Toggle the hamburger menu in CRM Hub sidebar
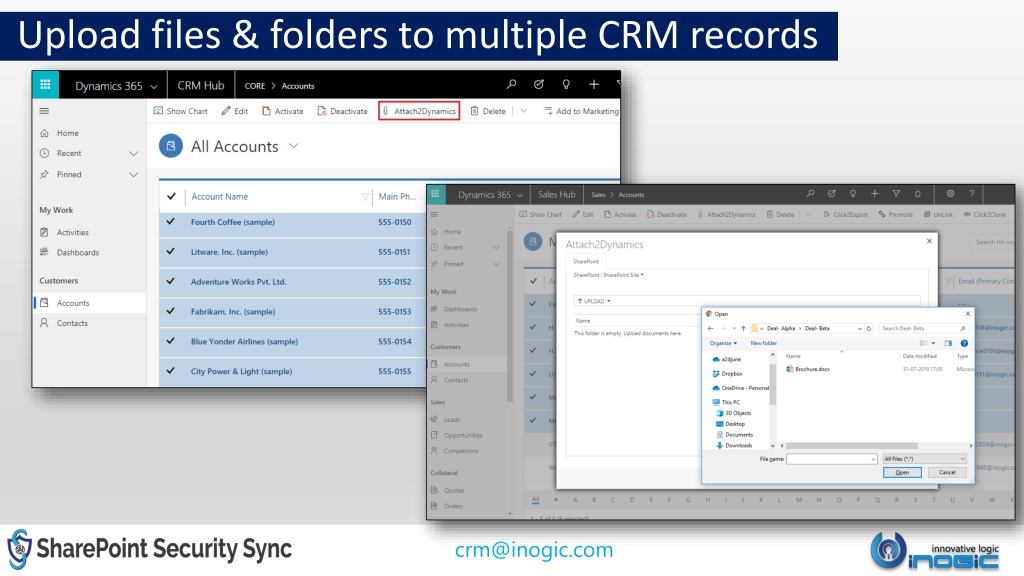Image resolution: width=1024 pixels, height=576 pixels. [44, 111]
